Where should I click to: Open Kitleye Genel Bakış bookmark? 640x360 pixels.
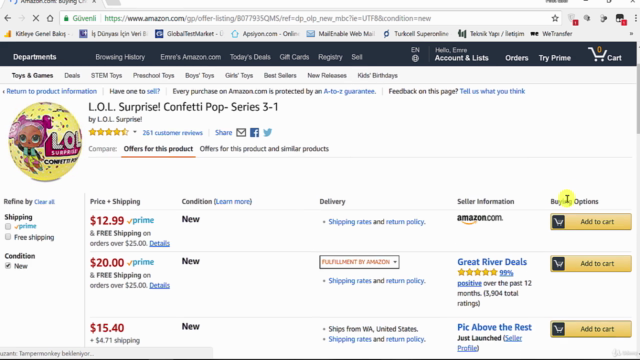(x=38, y=34)
